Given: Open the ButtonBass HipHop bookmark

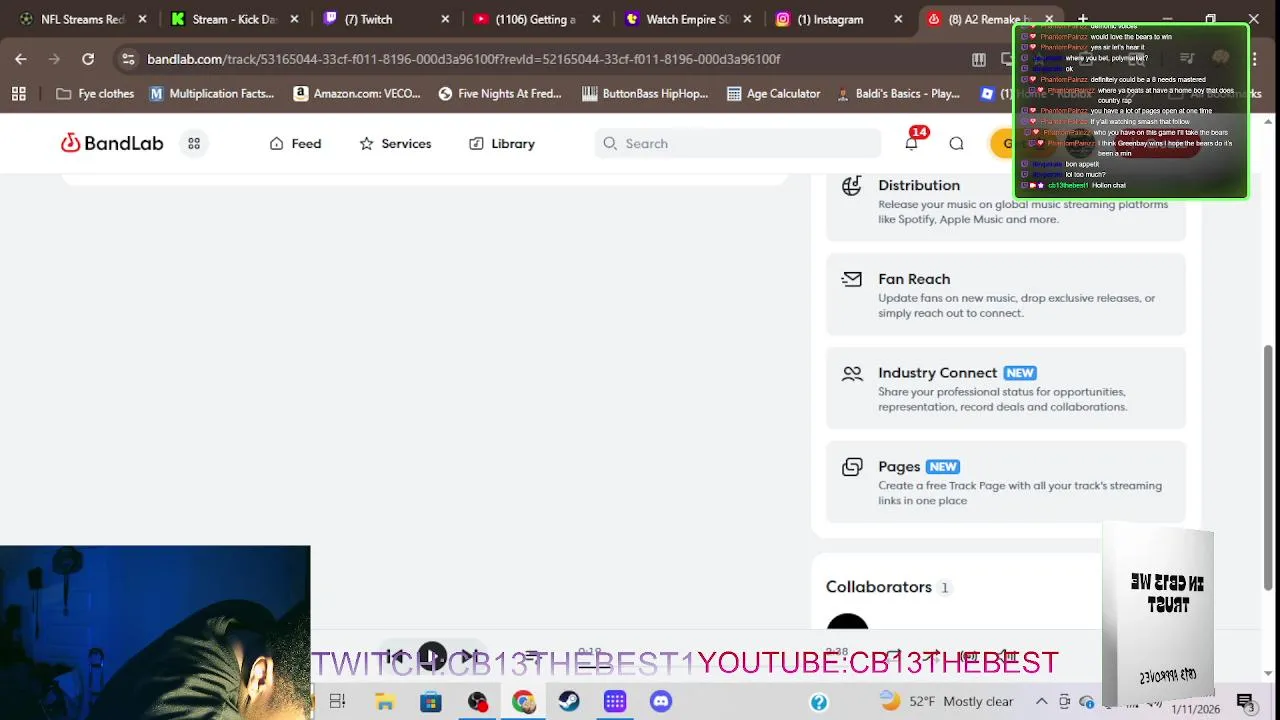Looking at the screenshot, I should 645,93.
